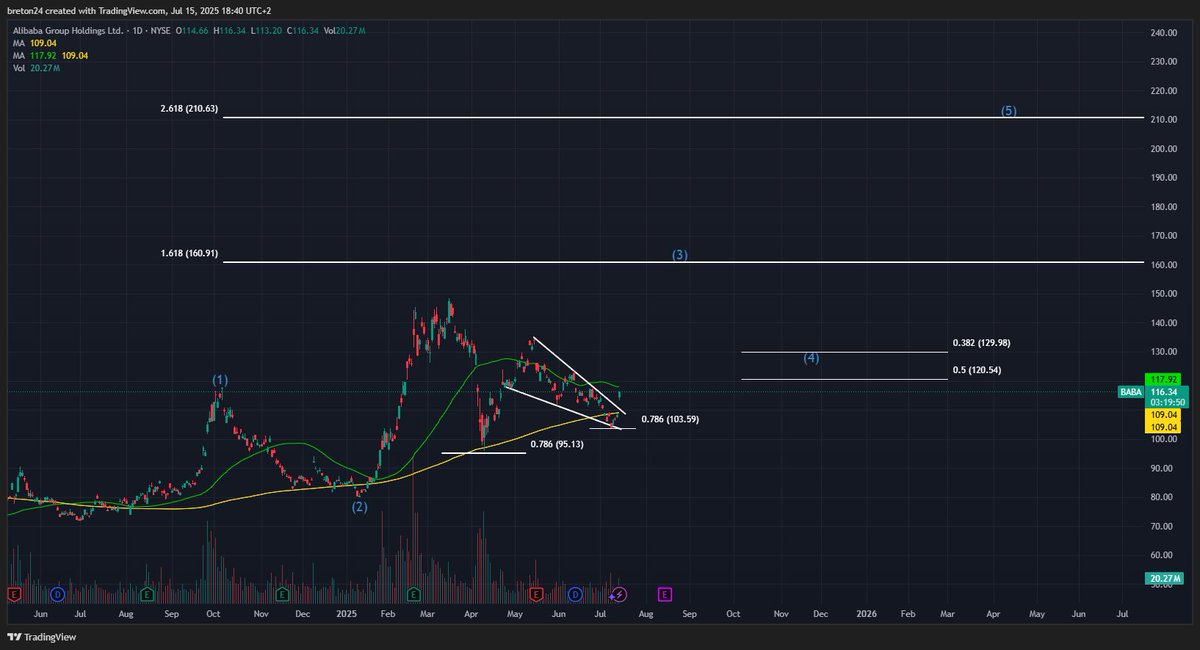Image resolution: width=1200 pixels, height=650 pixels.
Task: Open the magenta upcoming earnings marker near August 2025
Action: [x=664, y=594]
